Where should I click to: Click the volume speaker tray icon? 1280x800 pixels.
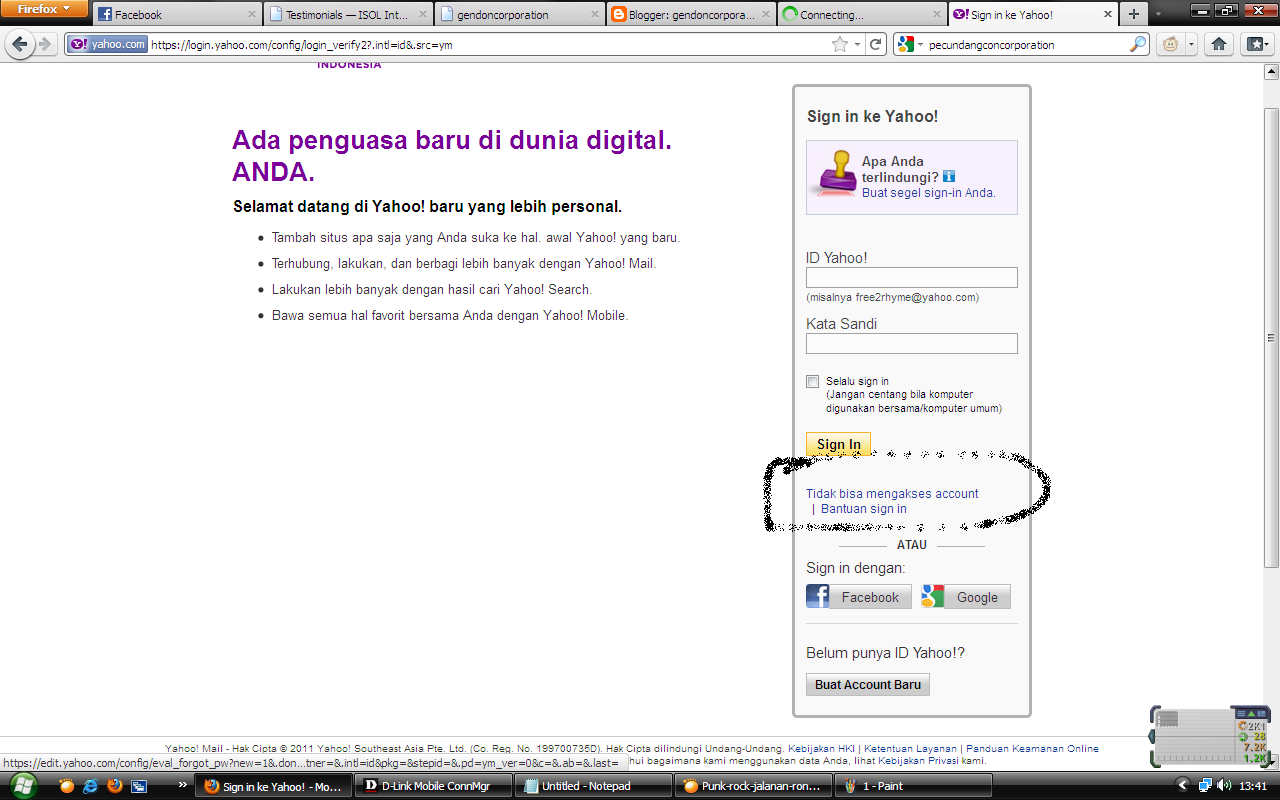click(1224, 786)
